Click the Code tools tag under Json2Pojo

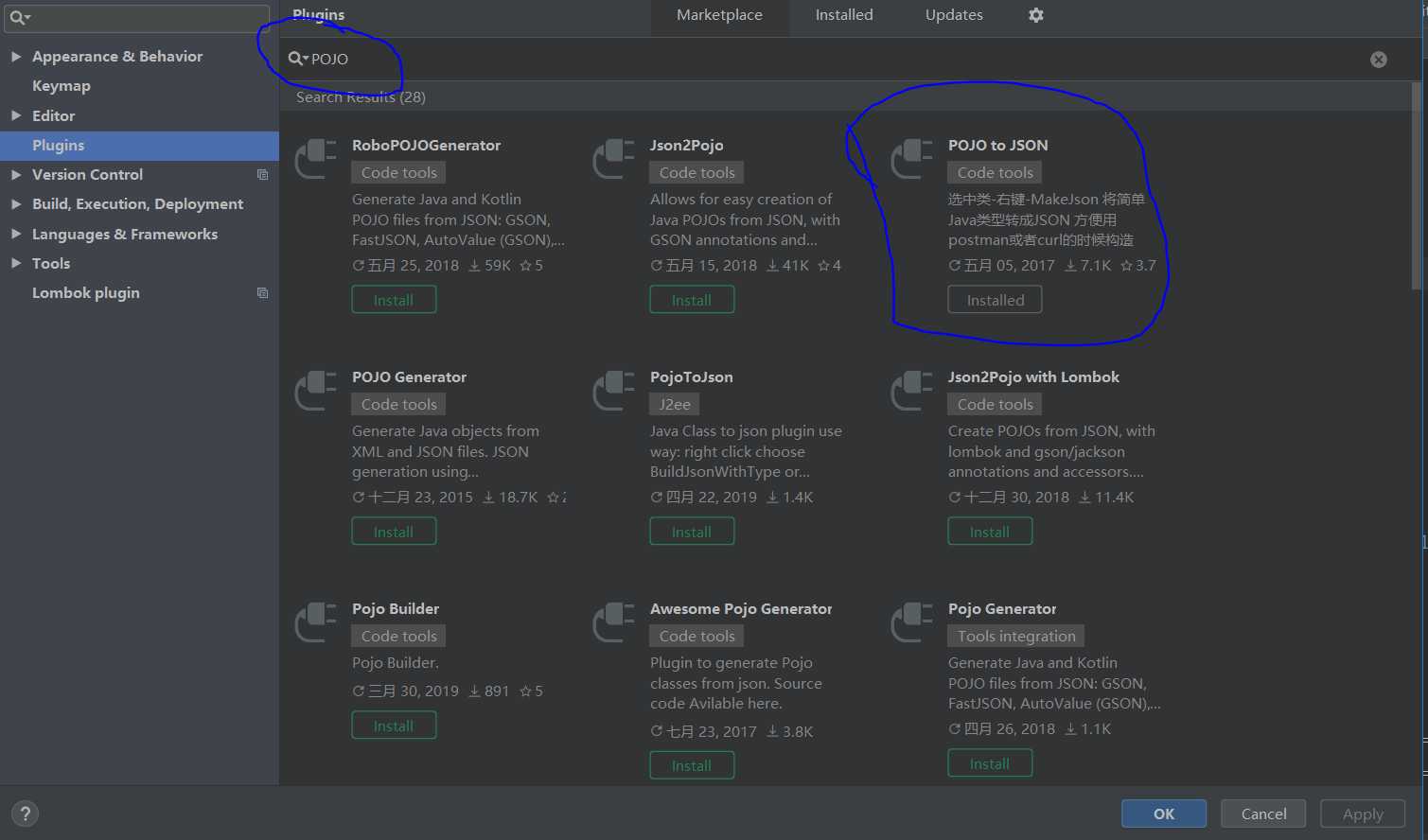(697, 172)
